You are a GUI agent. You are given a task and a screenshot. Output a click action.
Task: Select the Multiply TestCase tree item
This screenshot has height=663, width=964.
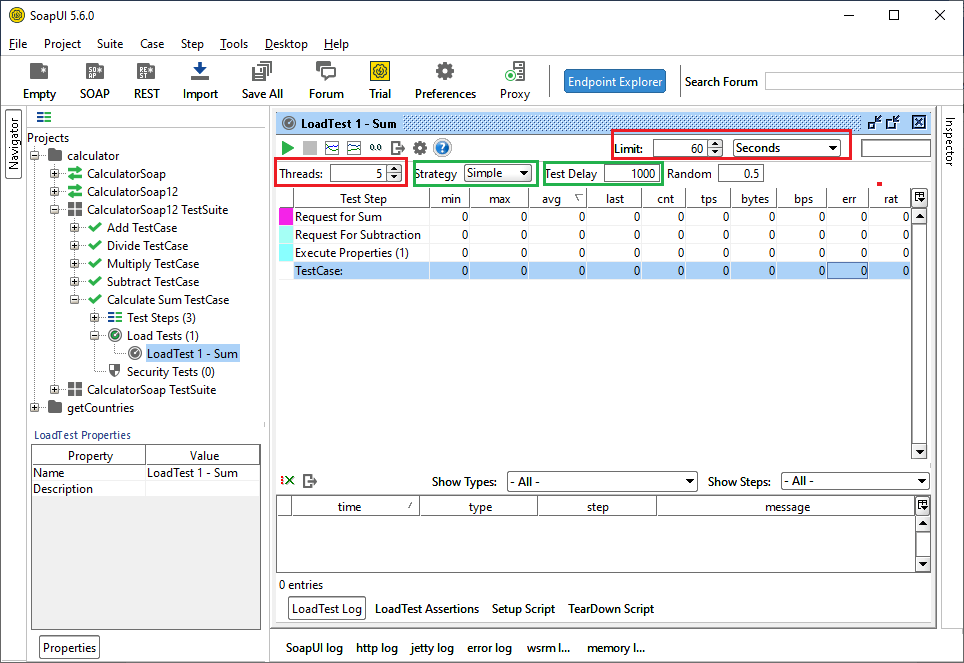pyautogui.click(x=153, y=263)
